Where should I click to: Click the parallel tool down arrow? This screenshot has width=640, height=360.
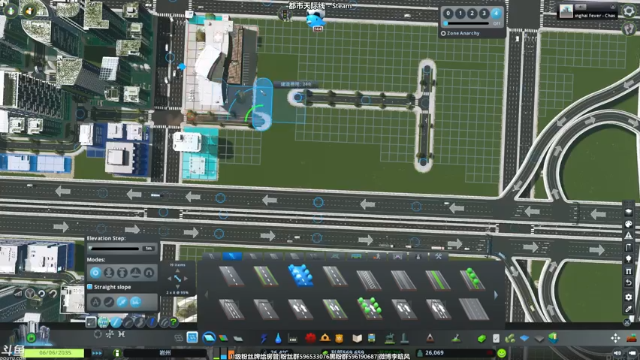tap(178, 287)
